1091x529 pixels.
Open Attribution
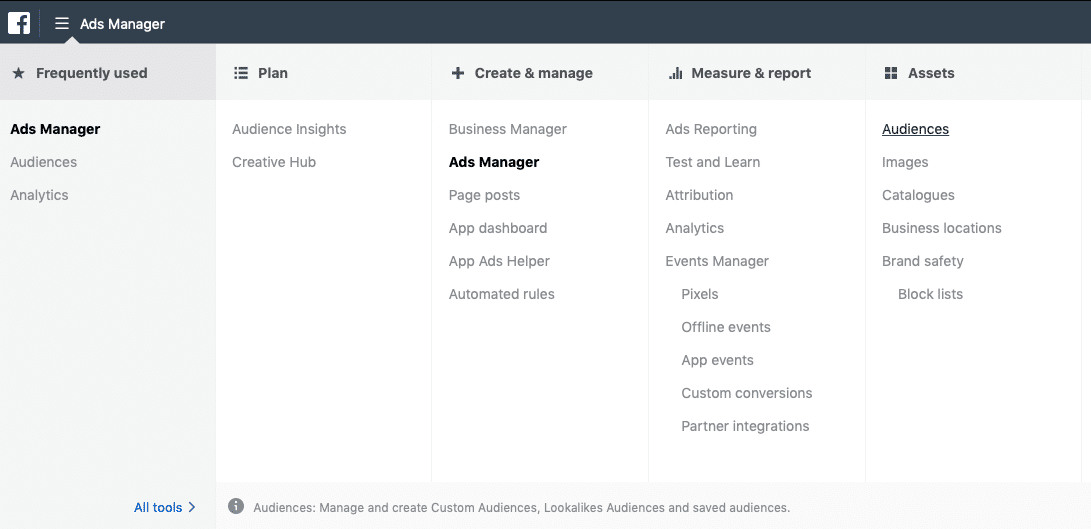[699, 195]
